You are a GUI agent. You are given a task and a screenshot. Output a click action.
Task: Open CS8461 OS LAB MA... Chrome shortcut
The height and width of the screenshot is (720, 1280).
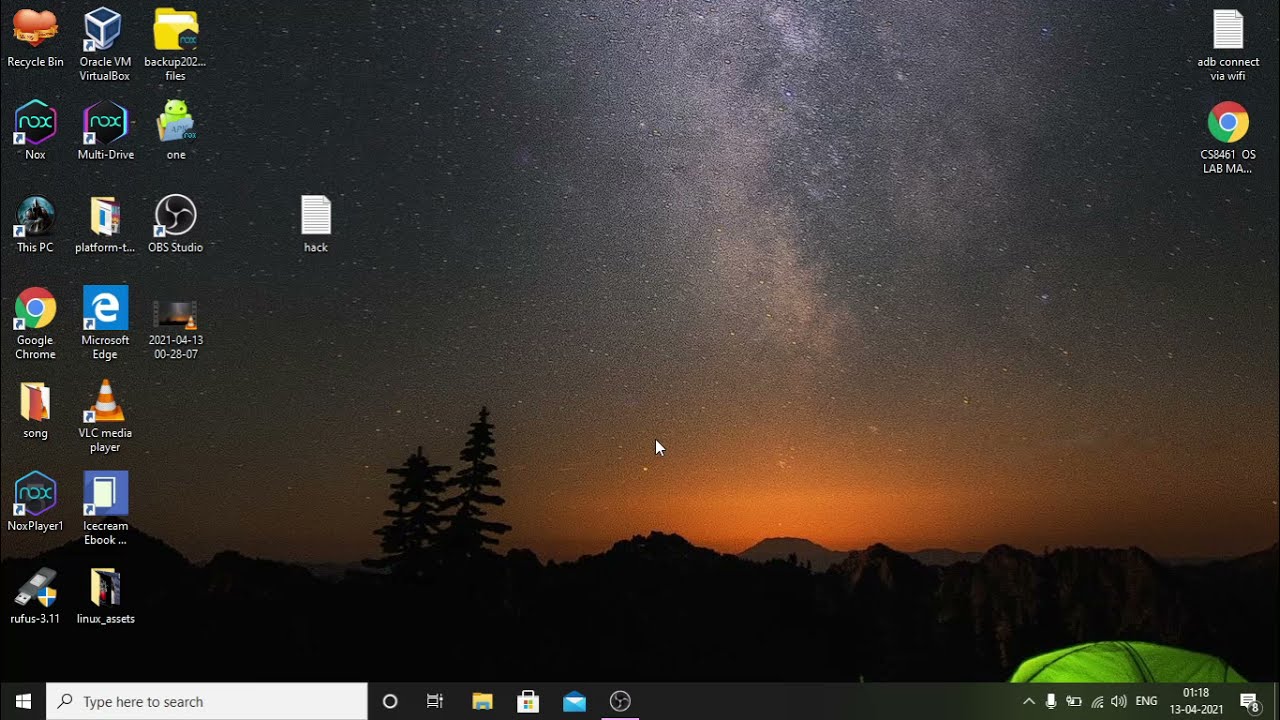(x=1228, y=138)
